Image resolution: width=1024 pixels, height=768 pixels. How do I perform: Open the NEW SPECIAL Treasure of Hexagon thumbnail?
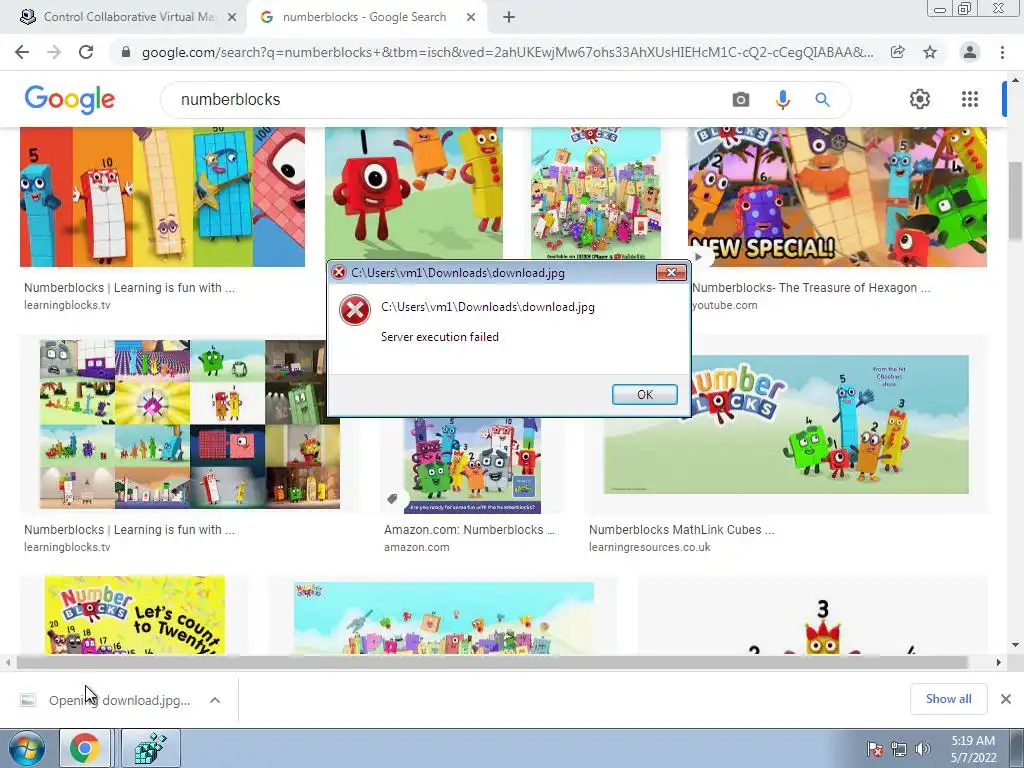point(837,197)
